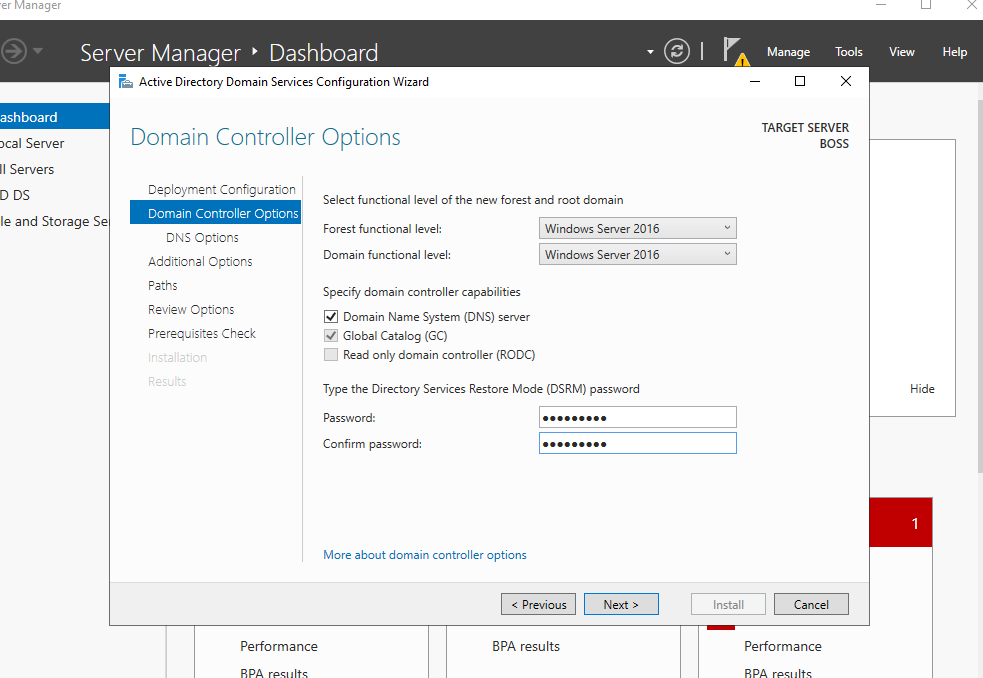Open the Tools menu

[x=849, y=52]
